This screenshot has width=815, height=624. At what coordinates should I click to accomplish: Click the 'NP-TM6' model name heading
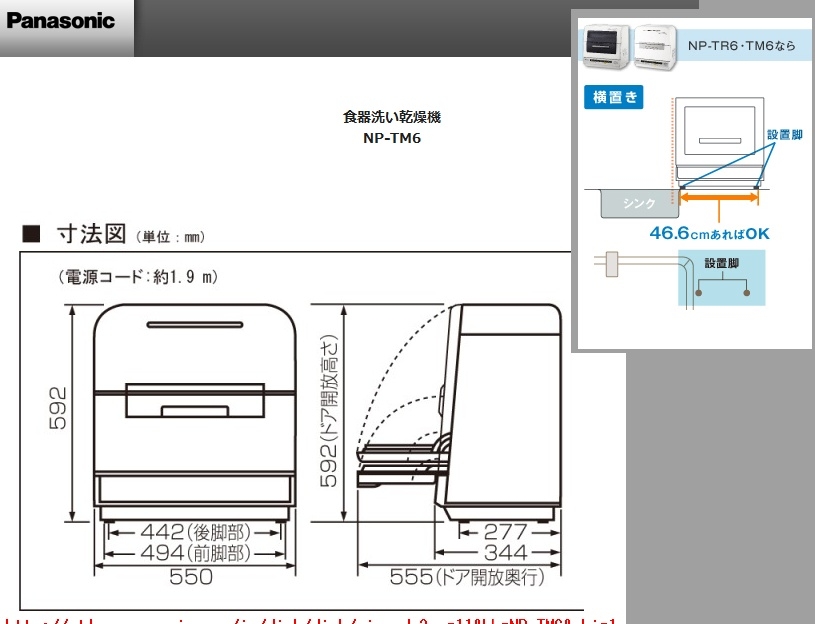point(392,139)
